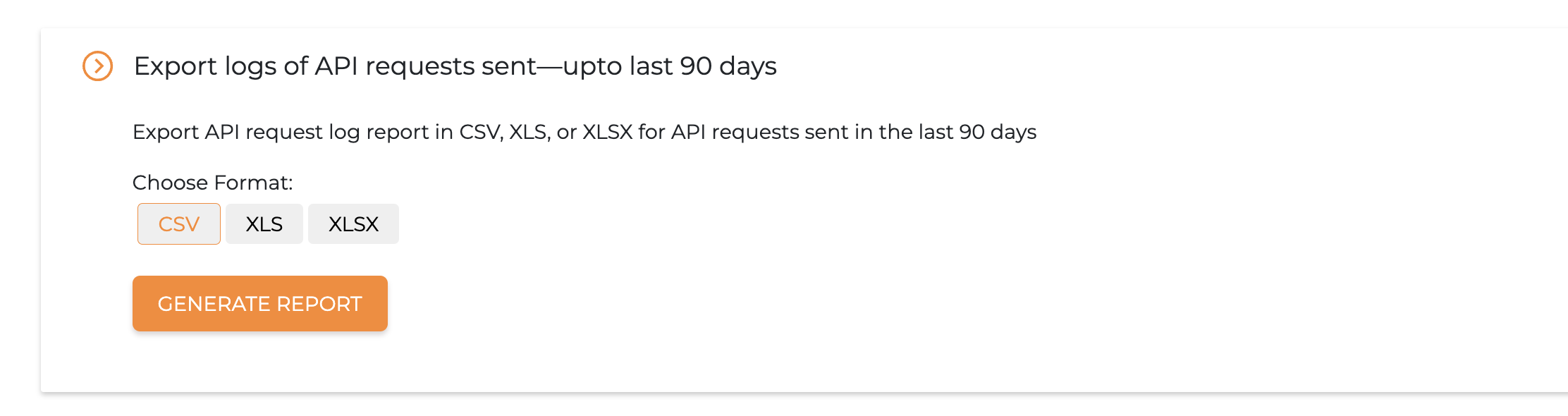The height and width of the screenshot is (416, 1568).
Task: Click the word 'XLSX' in the description text
Action: coord(607,132)
